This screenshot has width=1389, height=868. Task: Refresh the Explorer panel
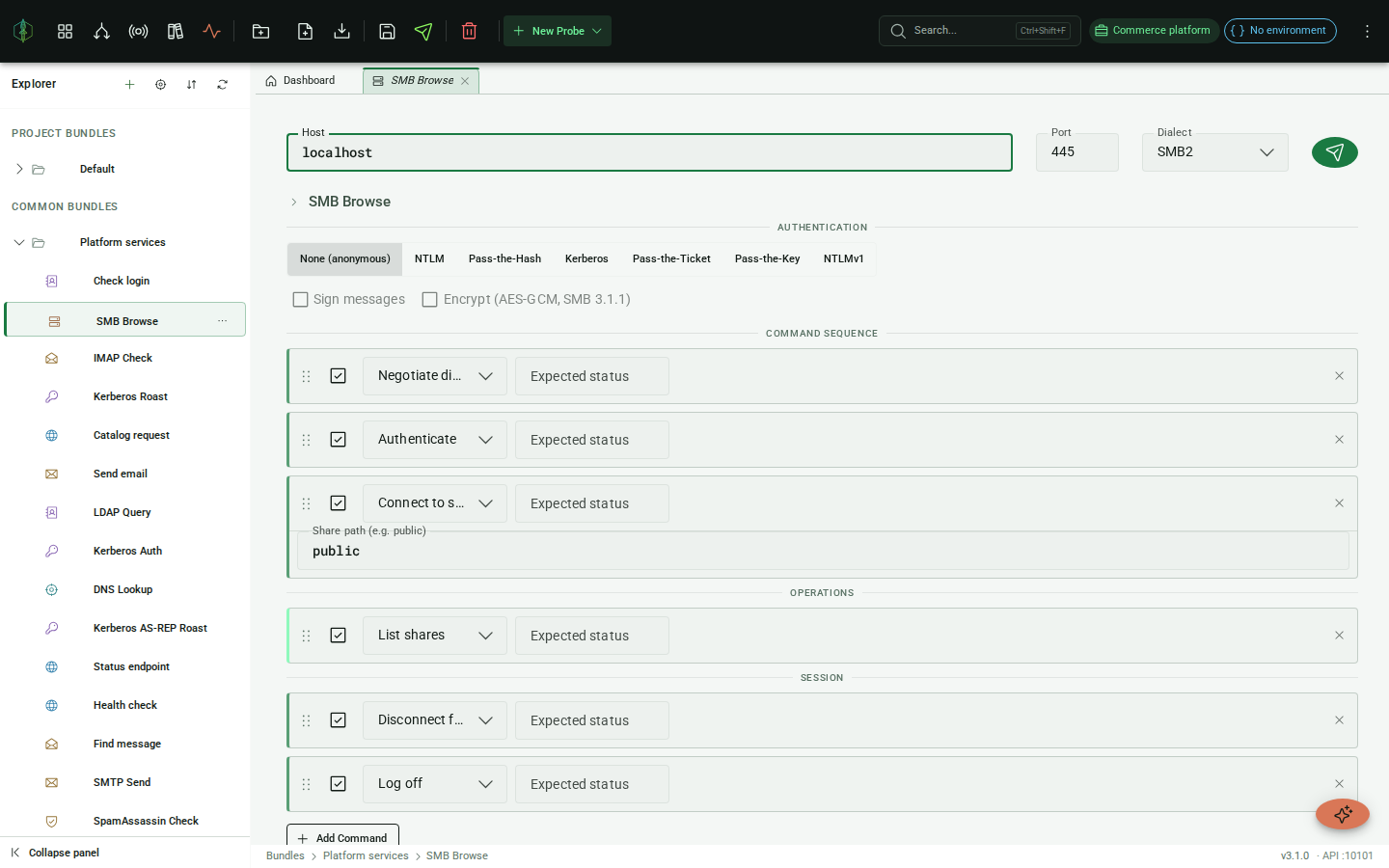pos(222,84)
